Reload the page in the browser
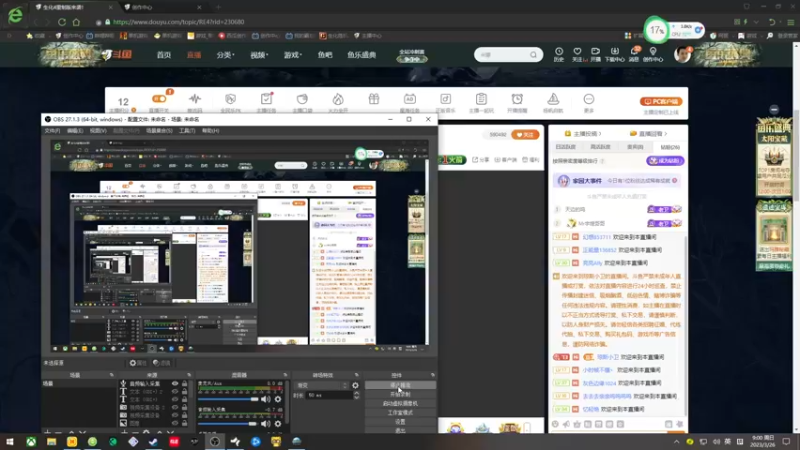Viewport: 800px width, 450px height. click(62, 22)
